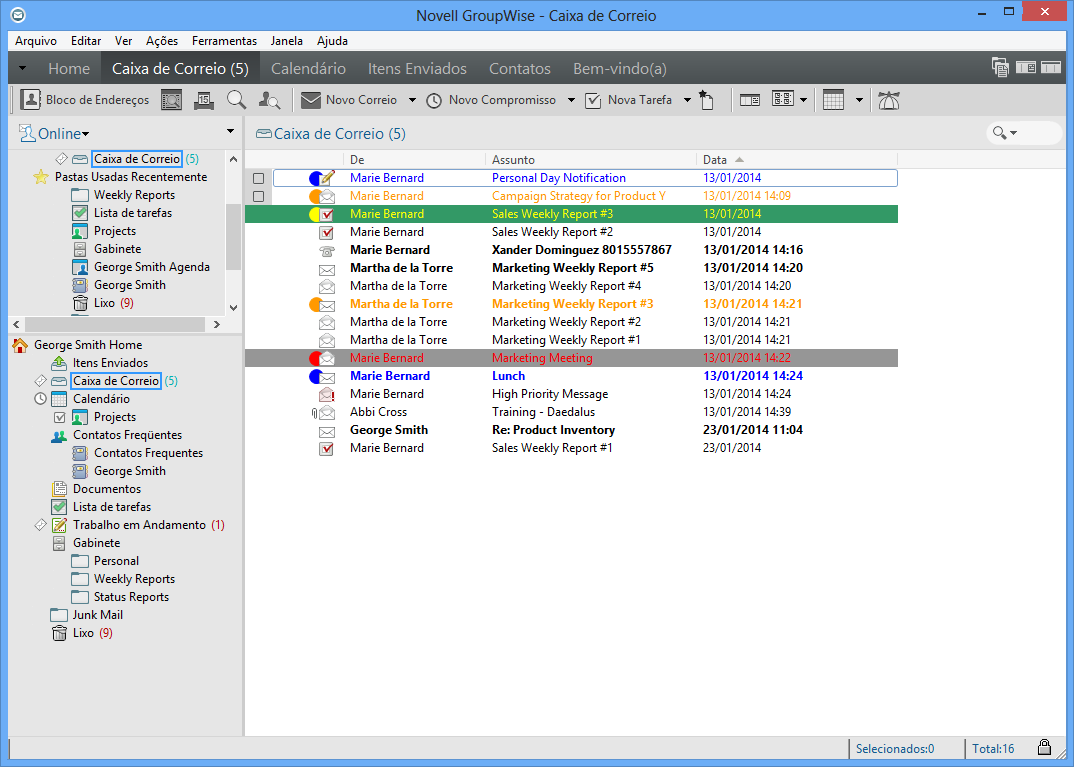1074x767 pixels.
Task: Open the Ferramentas menu
Action: tap(224, 40)
